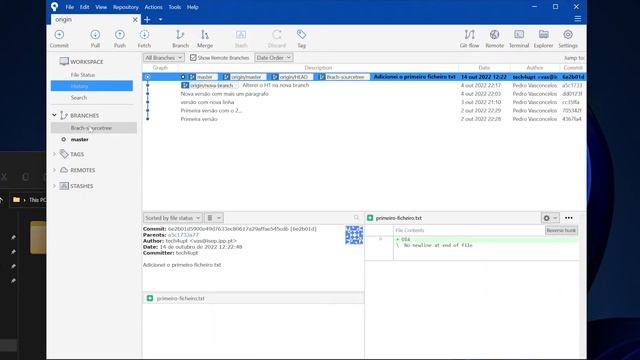Image resolution: width=640 pixels, height=360 pixels.
Task: Select primeiro-ficheiro.txt in changed files list
Action: click(x=253, y=298)
